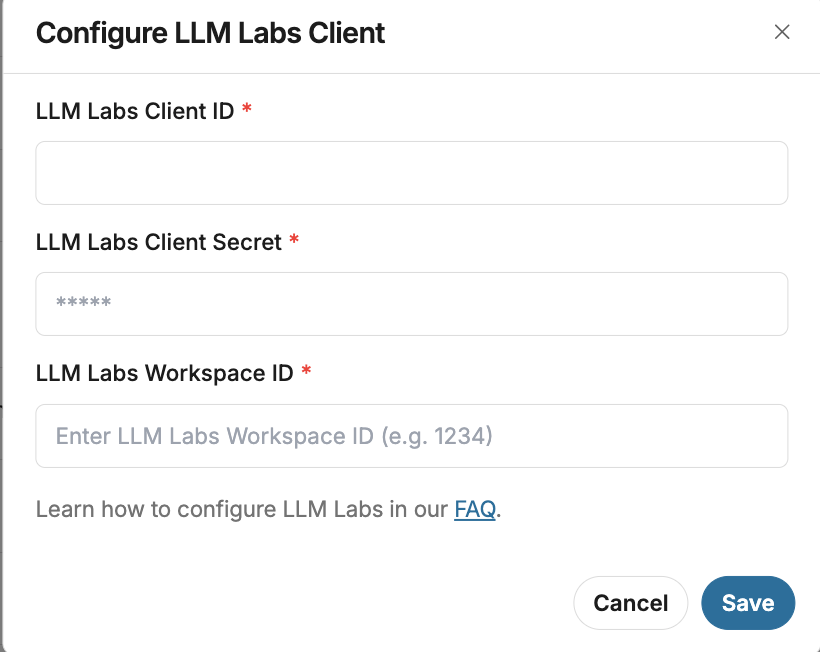Close the Configure LLM Labs Client dialog
This screenshot has width=820, height=652.
pos(782,32)
